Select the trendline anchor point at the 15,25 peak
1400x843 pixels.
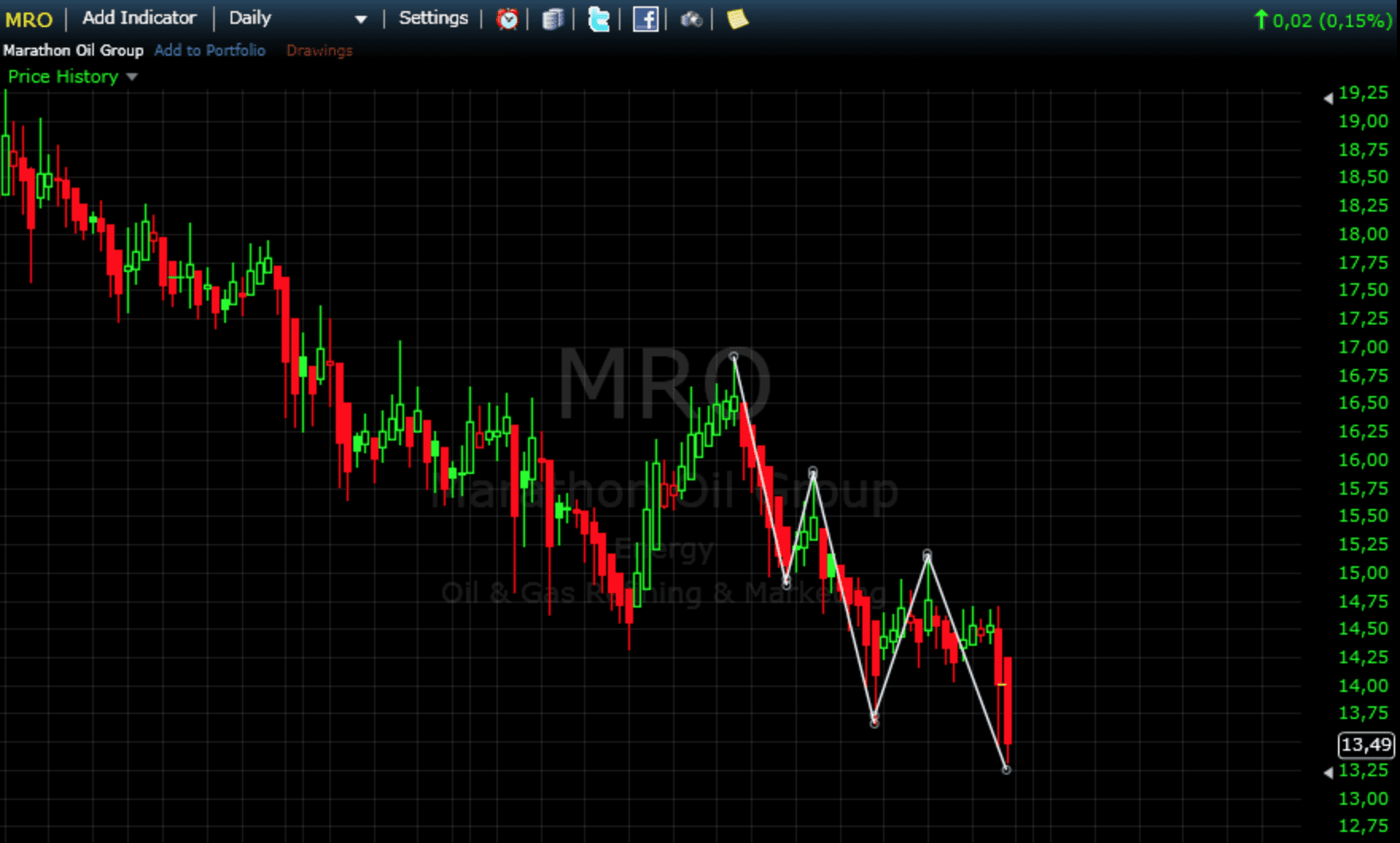tap(927, 554)
